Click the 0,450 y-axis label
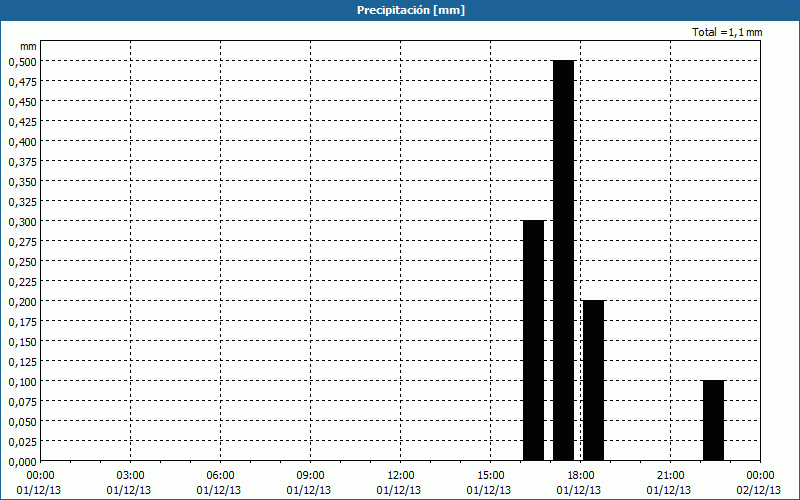 (22, 102)
